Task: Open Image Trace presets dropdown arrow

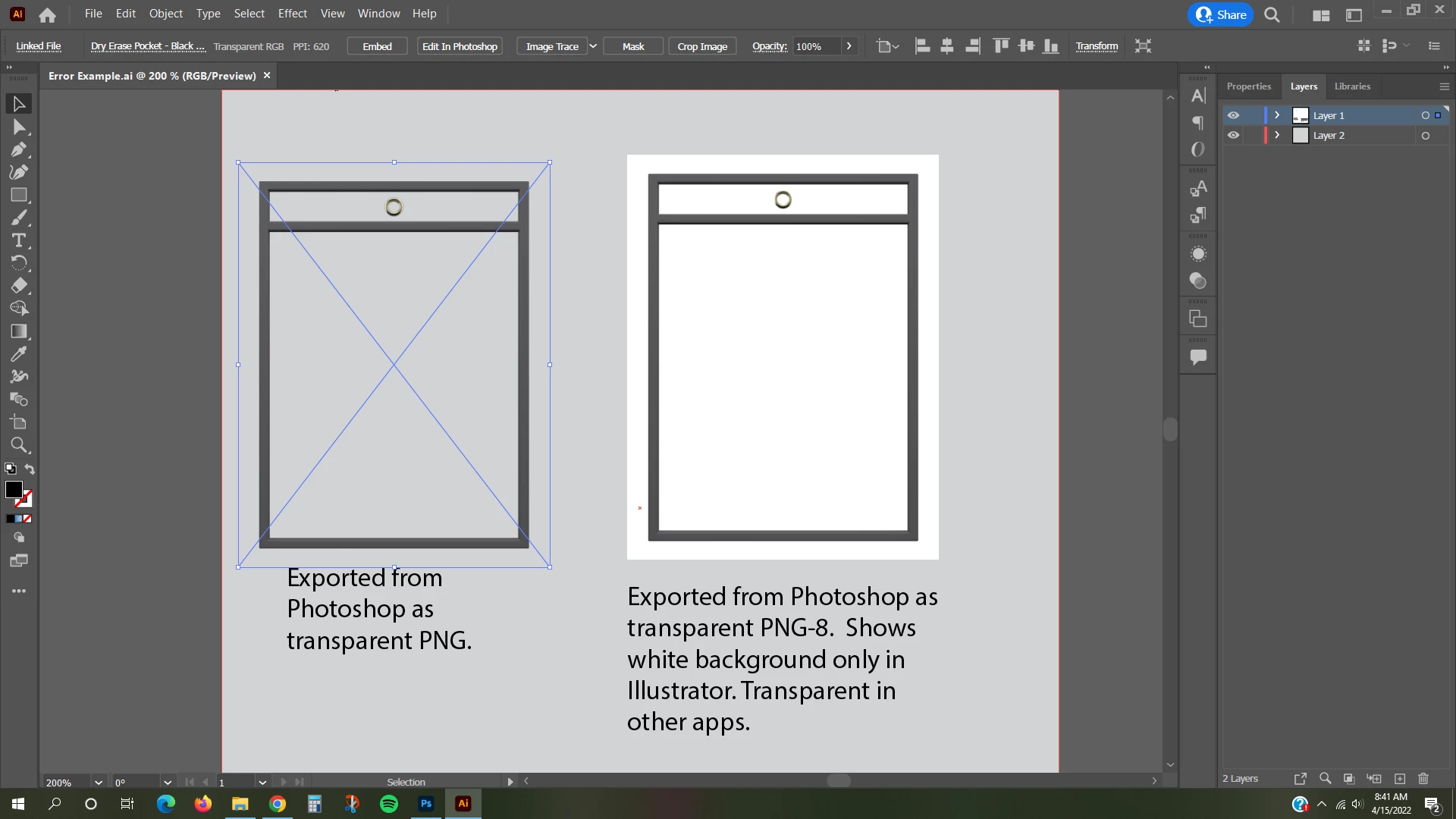Action: 593,46
